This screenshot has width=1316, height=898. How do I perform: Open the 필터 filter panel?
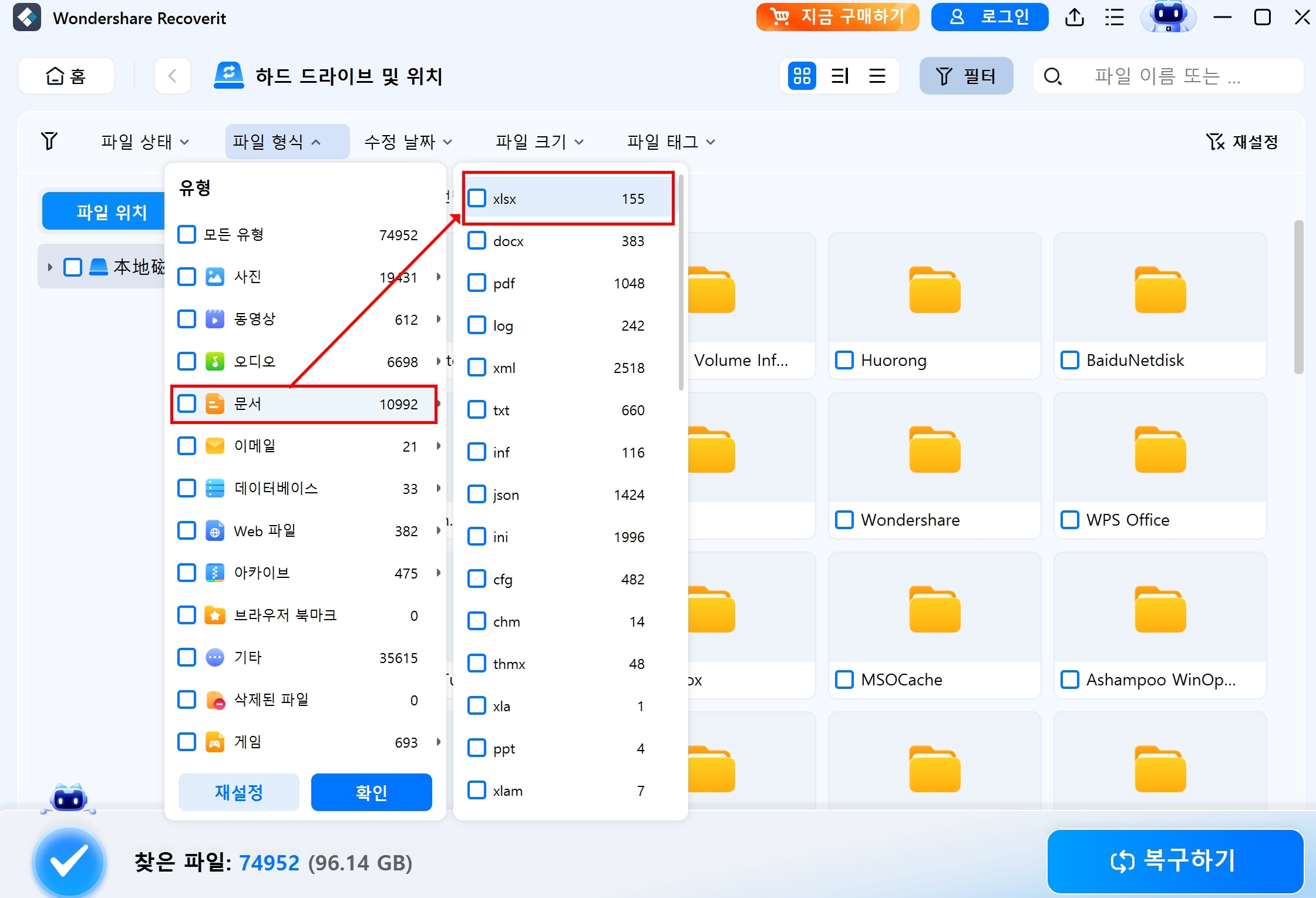[966, 76]
